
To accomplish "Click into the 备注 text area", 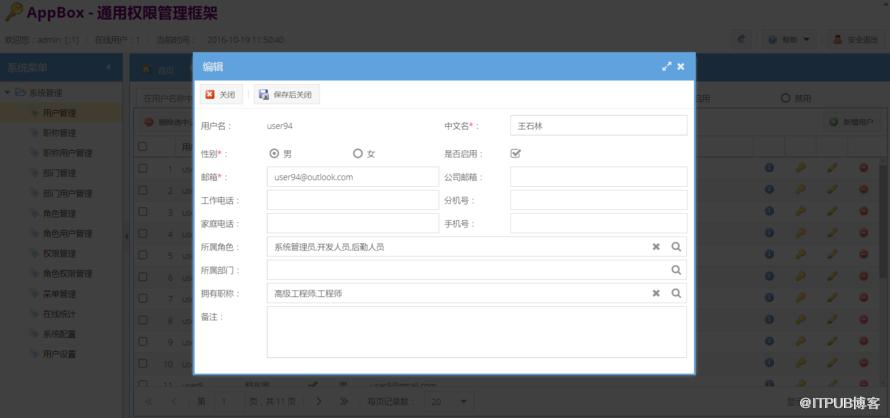I will tap(477, 332).
